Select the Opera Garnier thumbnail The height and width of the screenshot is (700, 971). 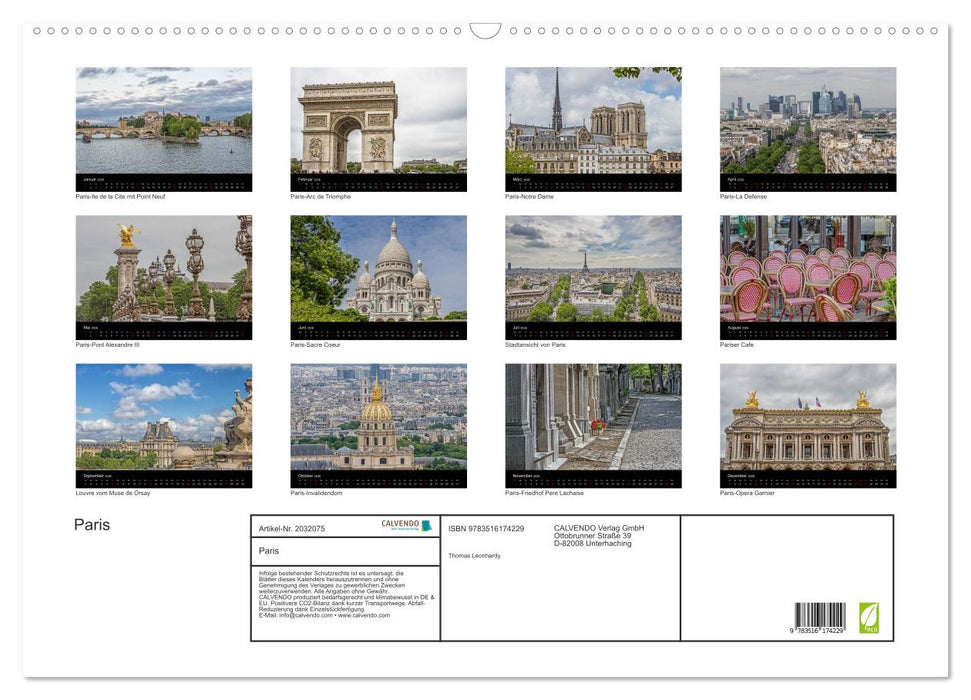point(807,422)
